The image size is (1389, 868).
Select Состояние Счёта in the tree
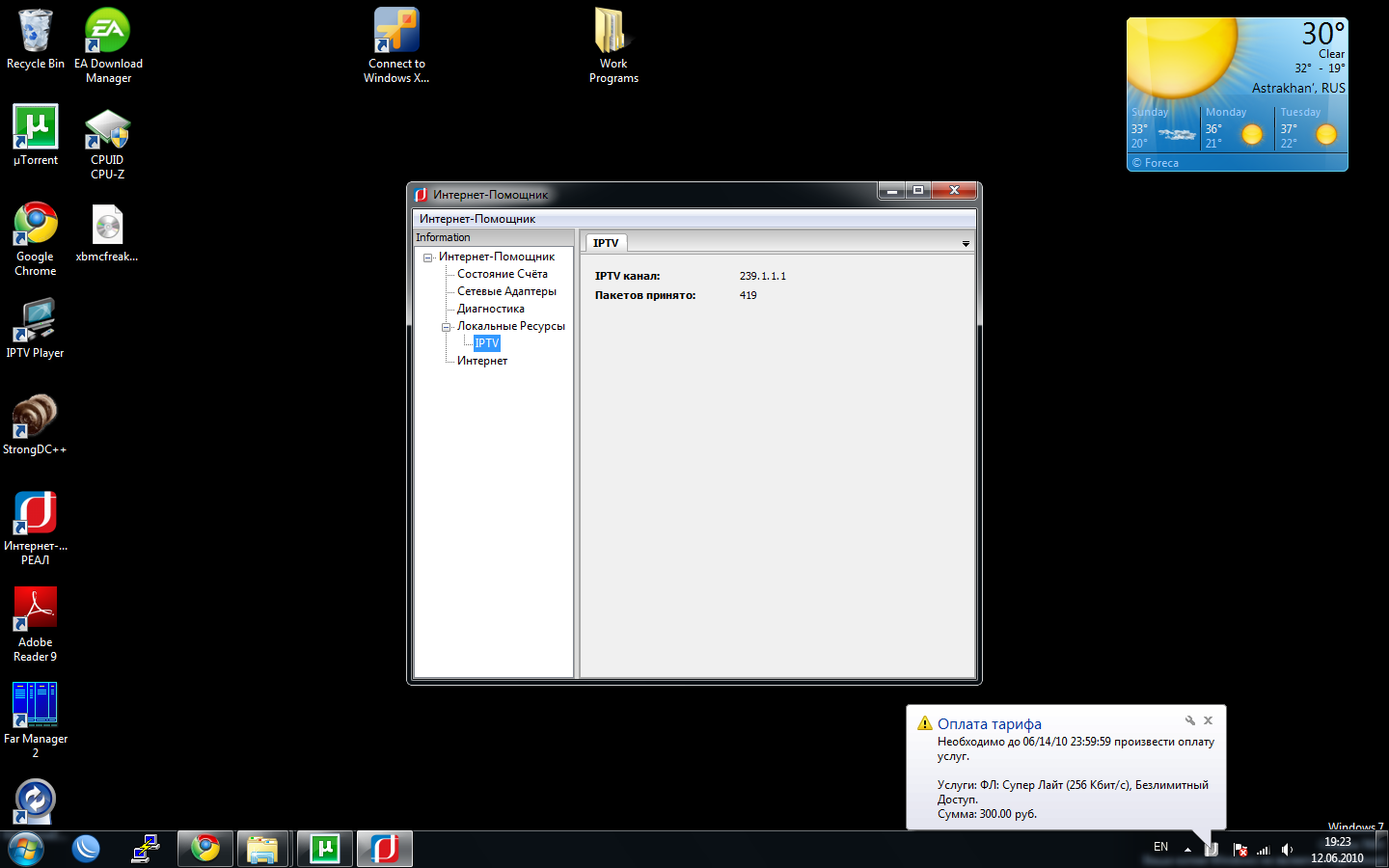click(502, 274)
